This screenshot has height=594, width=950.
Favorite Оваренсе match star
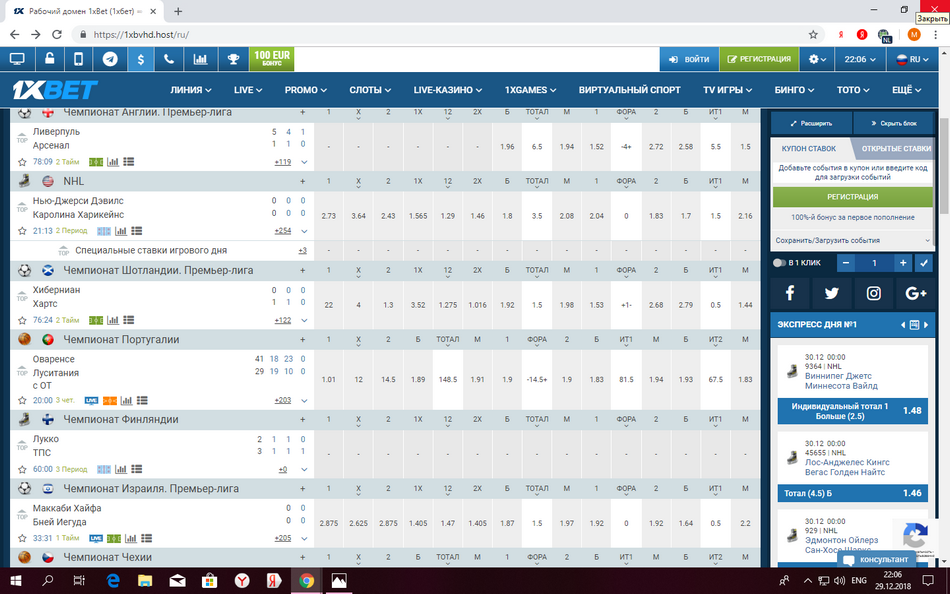22,401
